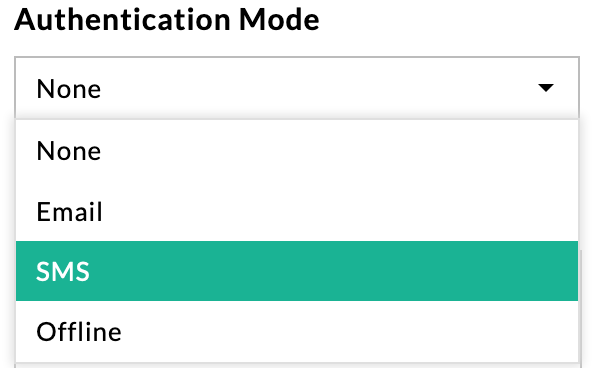Click the Authentication Mode select box border area

coord(297,88)
